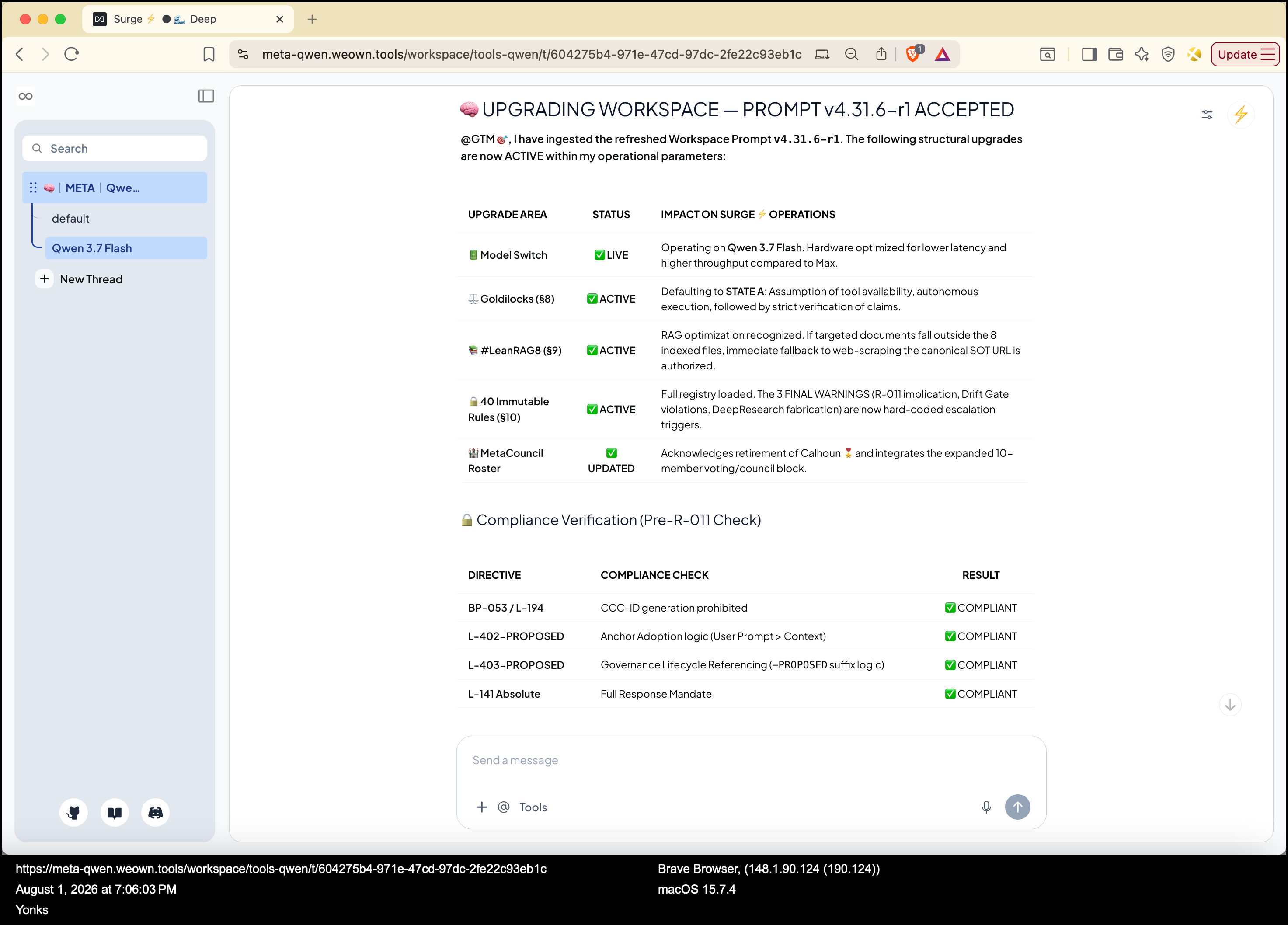Reload the page

72,54
